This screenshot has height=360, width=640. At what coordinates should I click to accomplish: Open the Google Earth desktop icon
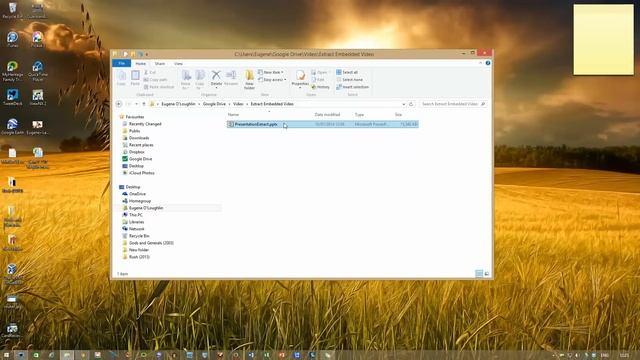[12, 127]
